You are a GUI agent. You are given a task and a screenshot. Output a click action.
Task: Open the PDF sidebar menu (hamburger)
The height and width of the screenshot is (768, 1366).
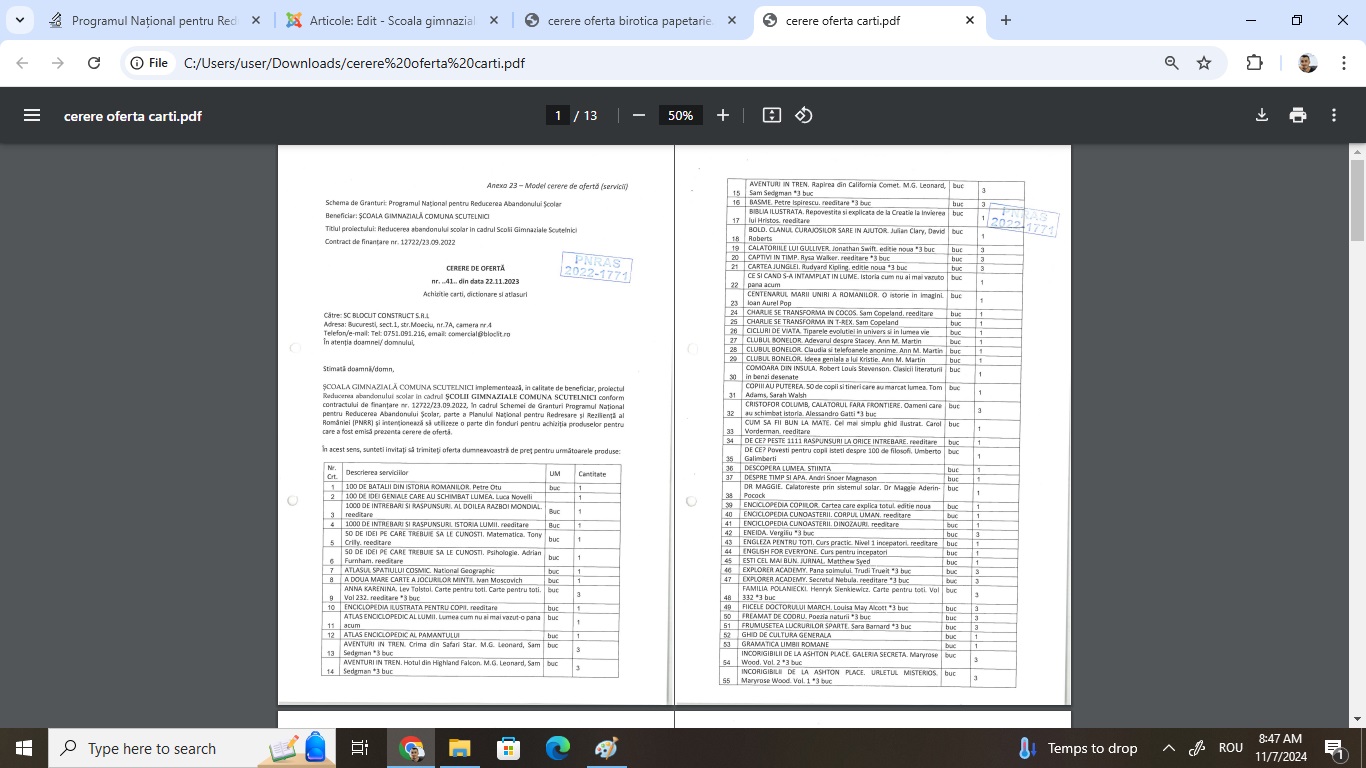[x=32, y=115]
